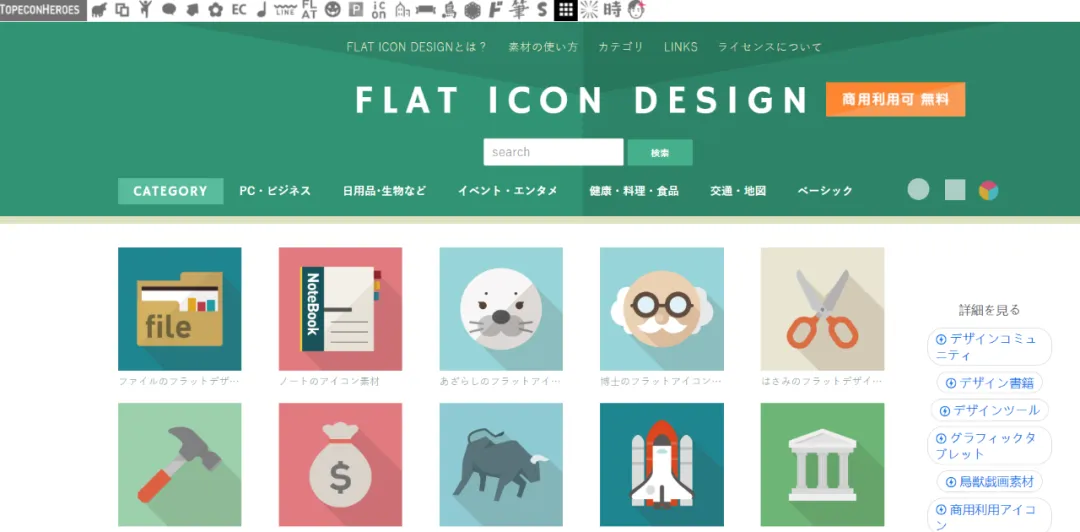1080x532 pixels.
Task: Open the professor with glasses icon thumbnail
Action: [662, 309]
